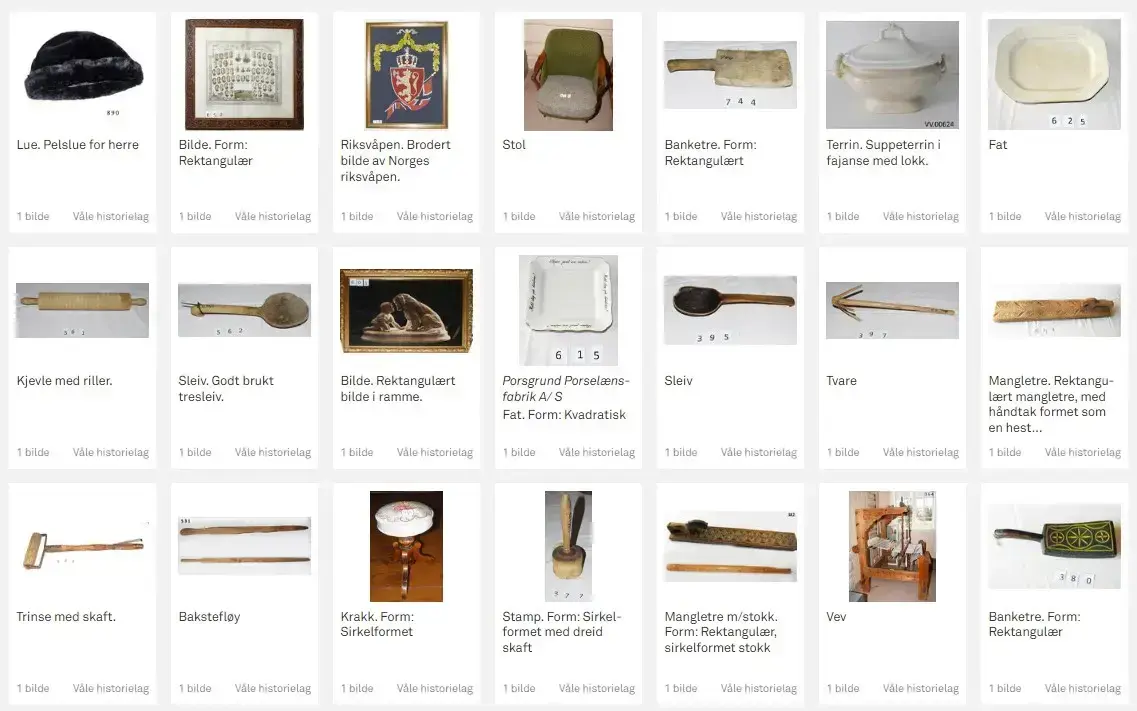Viewport: 1137px width, 711px height.
Task: Open the Riksvåpen embroidered coat of arms image
Action: 406,75
